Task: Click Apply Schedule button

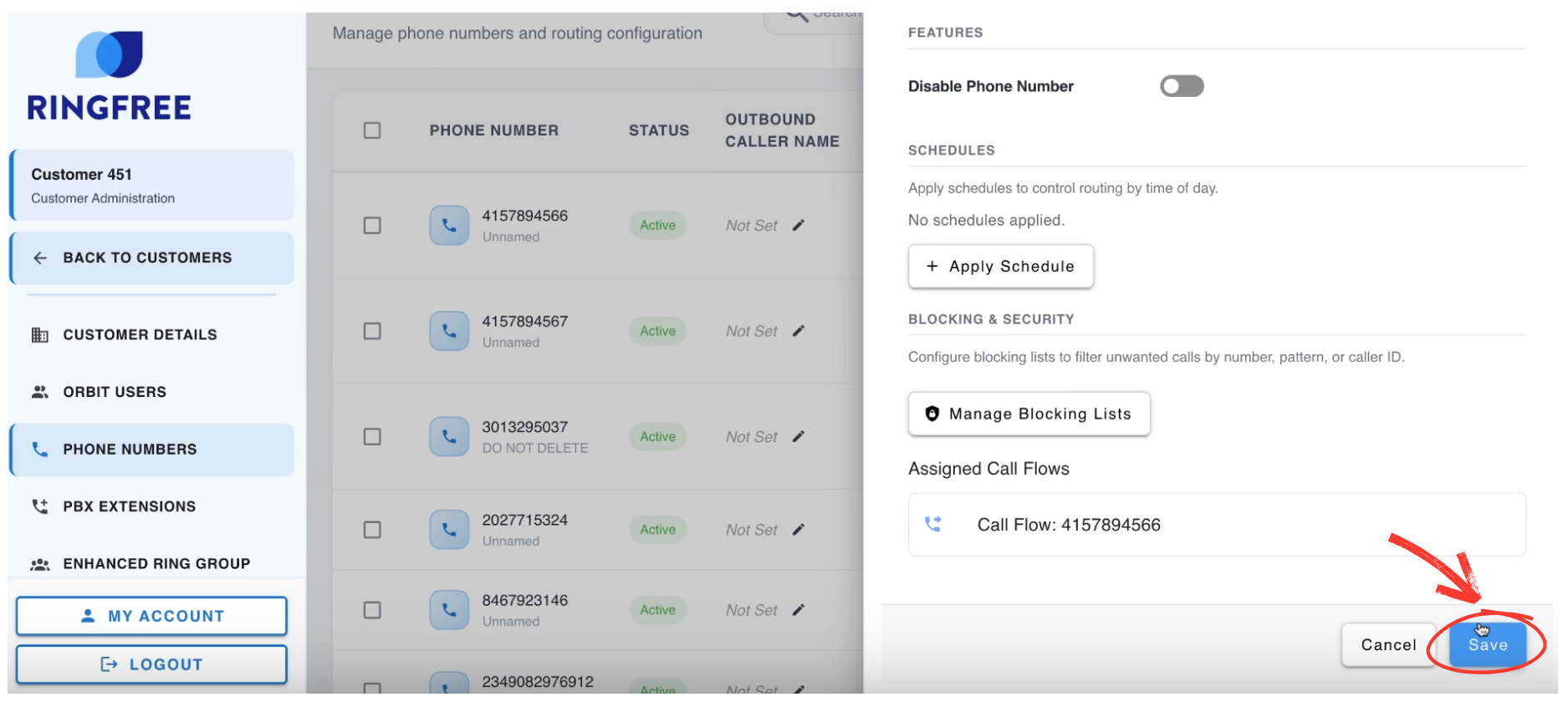Action: pos(1000,267)
